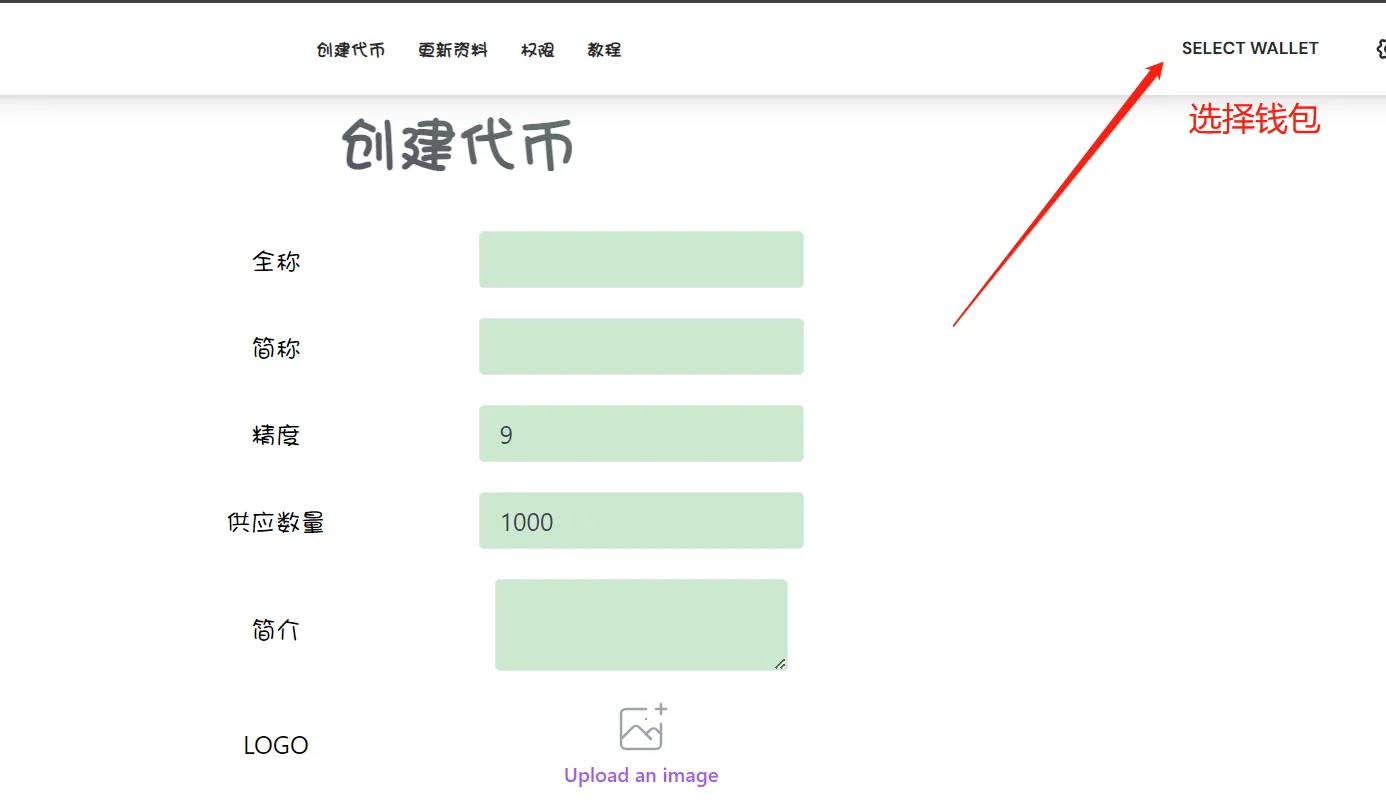The width and height of the screenshot is (1386, 808).
Task: Click the settings gear icon at top right
Action: click(1380, 48)
